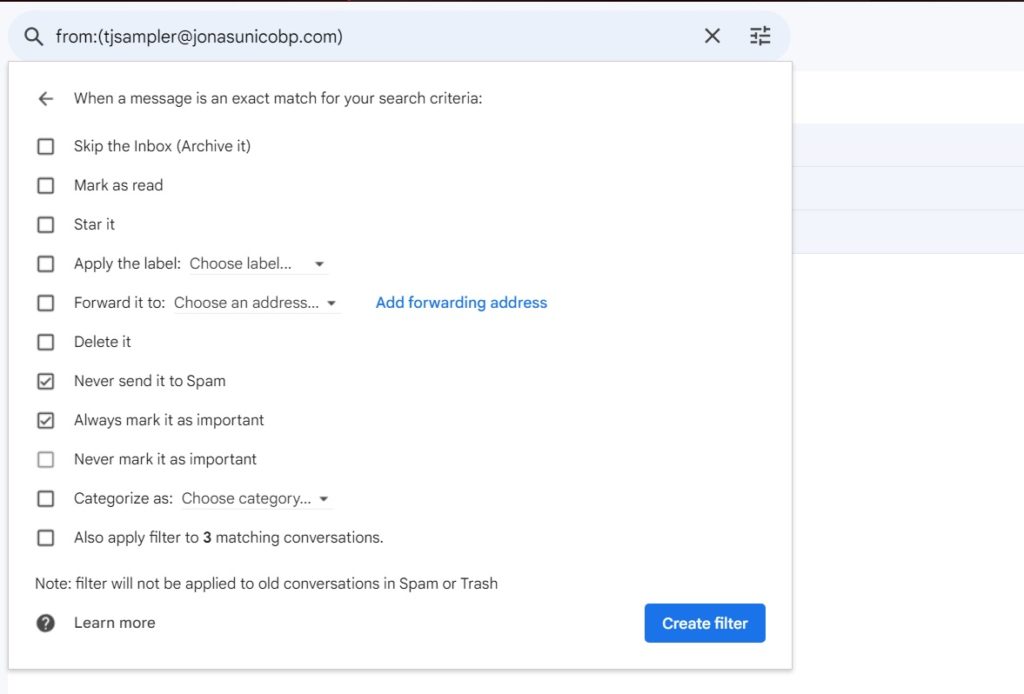Enable Skip the Inbox checkbox
Image resolution: width=1024 pixels, height=694 pixels.
tap(45, 147)
